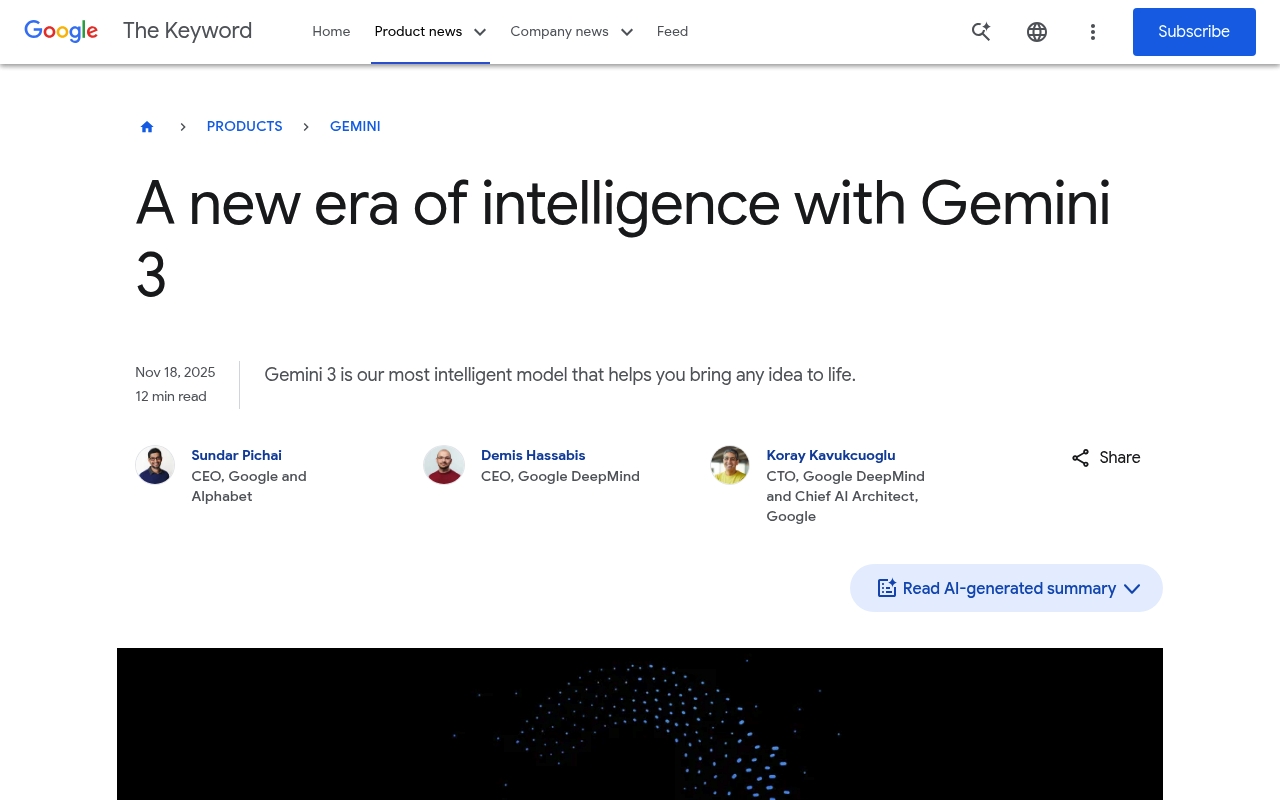Click the globe language icon
The image size is (1280, 800).
pyautogui.click(x=1037, y=32)
